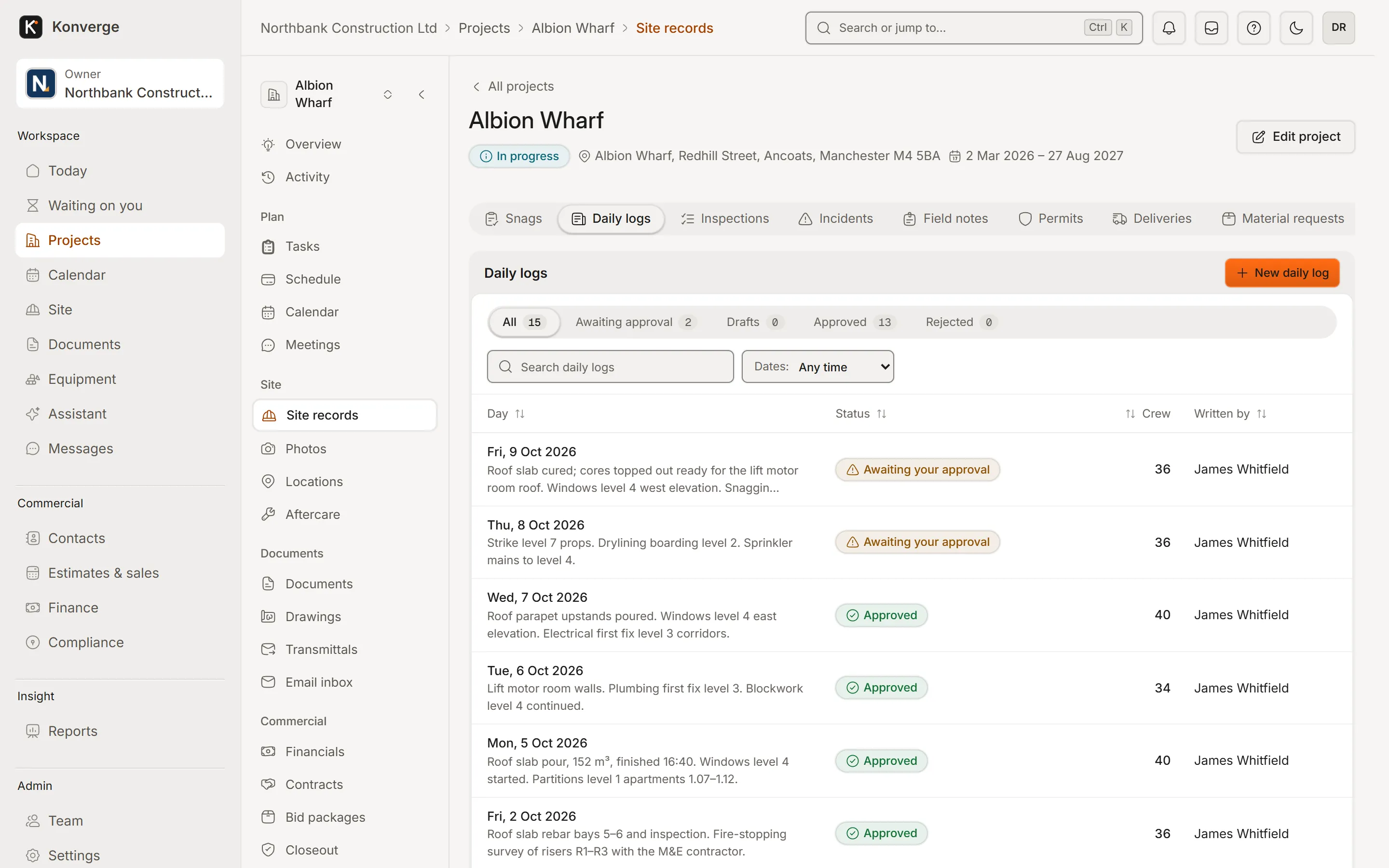Screen dimensions: 1389x868
Task: Open the Northbank Construction workspace switcher
Action: 120,83
